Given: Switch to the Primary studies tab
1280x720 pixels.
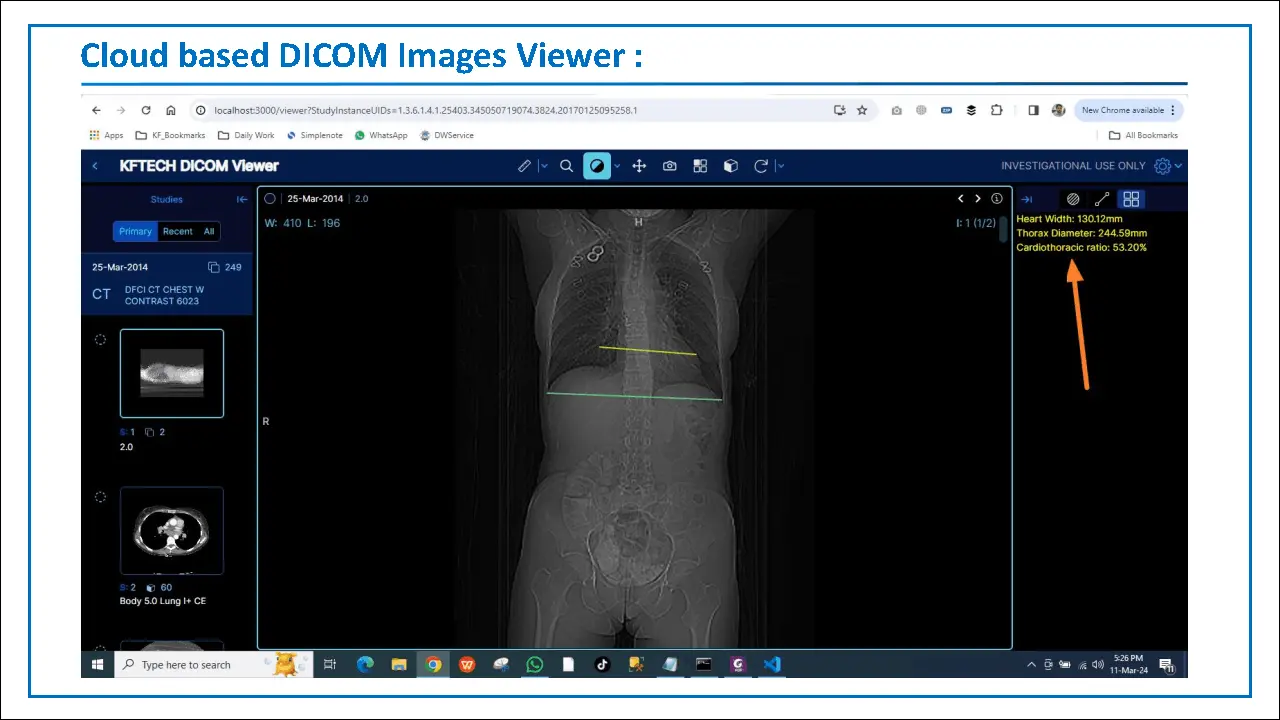Looking at the screenshot, I should click(x=135, y=231).
